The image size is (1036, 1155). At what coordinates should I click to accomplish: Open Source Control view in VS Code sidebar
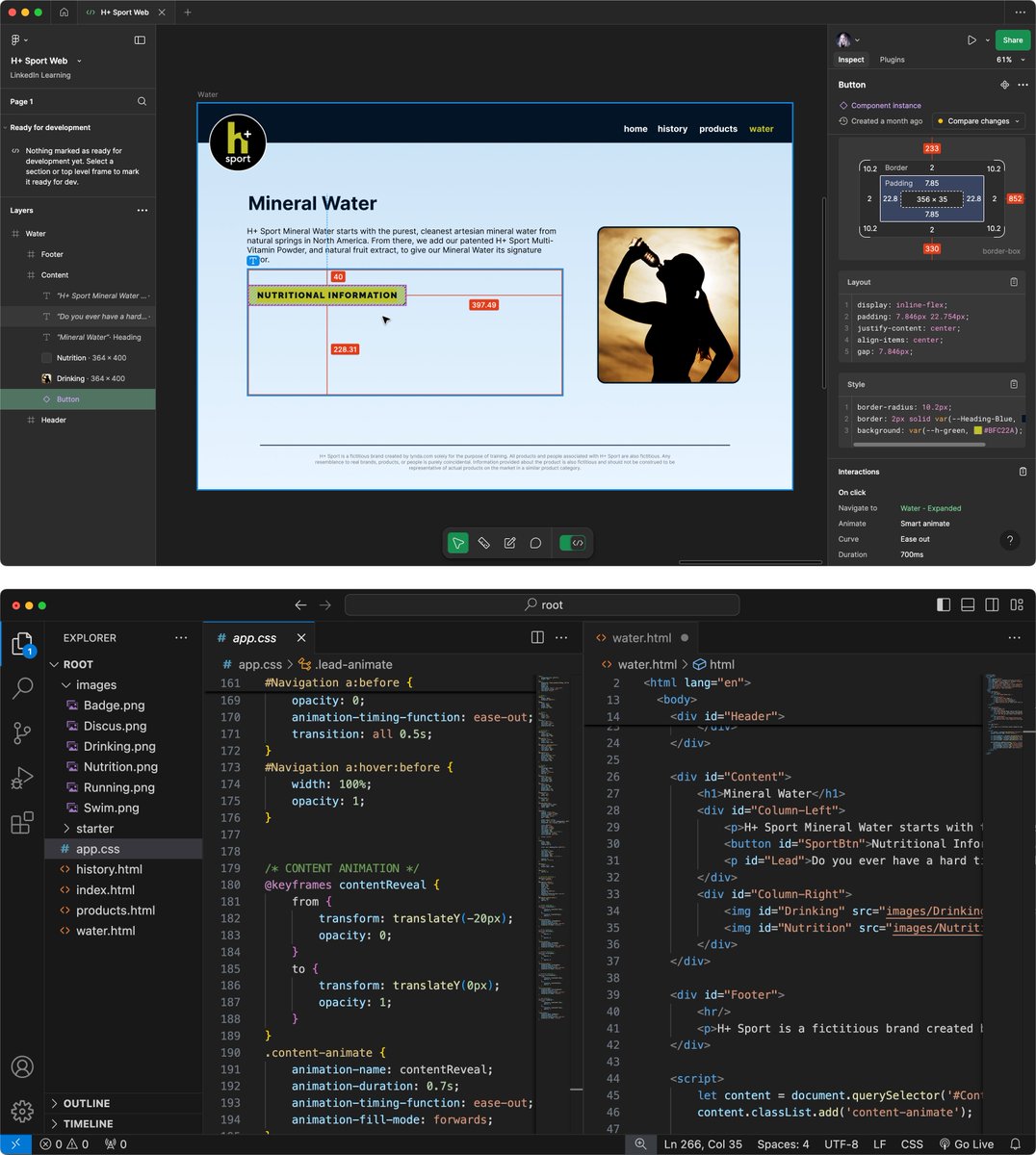(22, 732)
